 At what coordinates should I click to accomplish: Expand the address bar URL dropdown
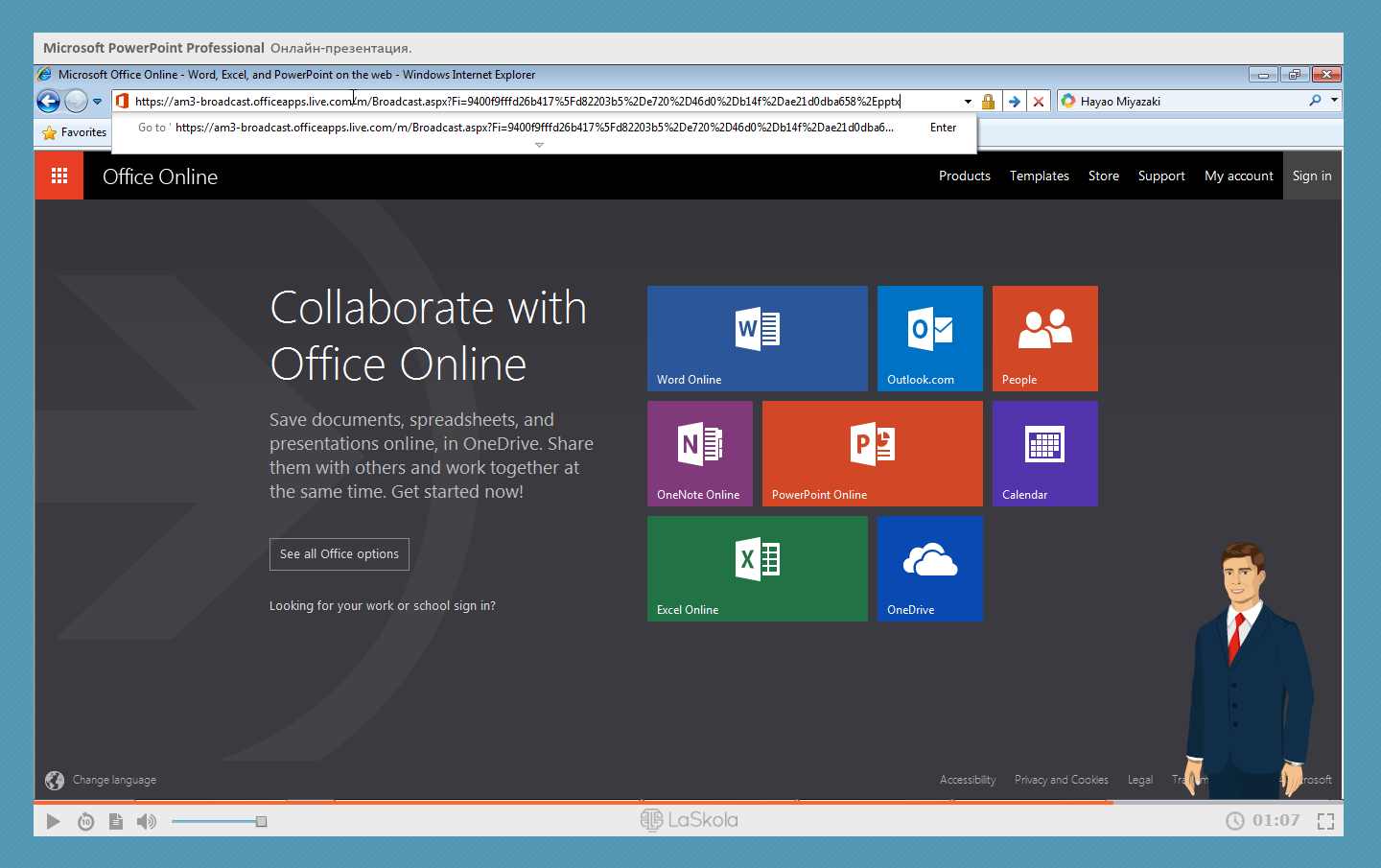(x=968, y=101)
